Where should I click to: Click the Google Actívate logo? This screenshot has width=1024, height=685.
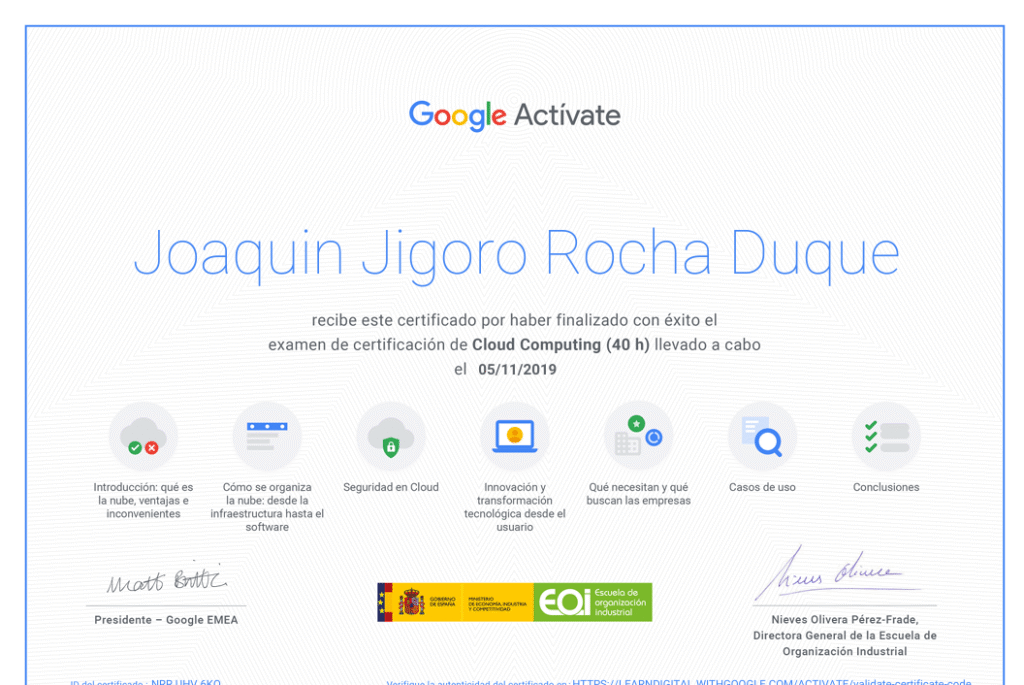tap(515, 116)
